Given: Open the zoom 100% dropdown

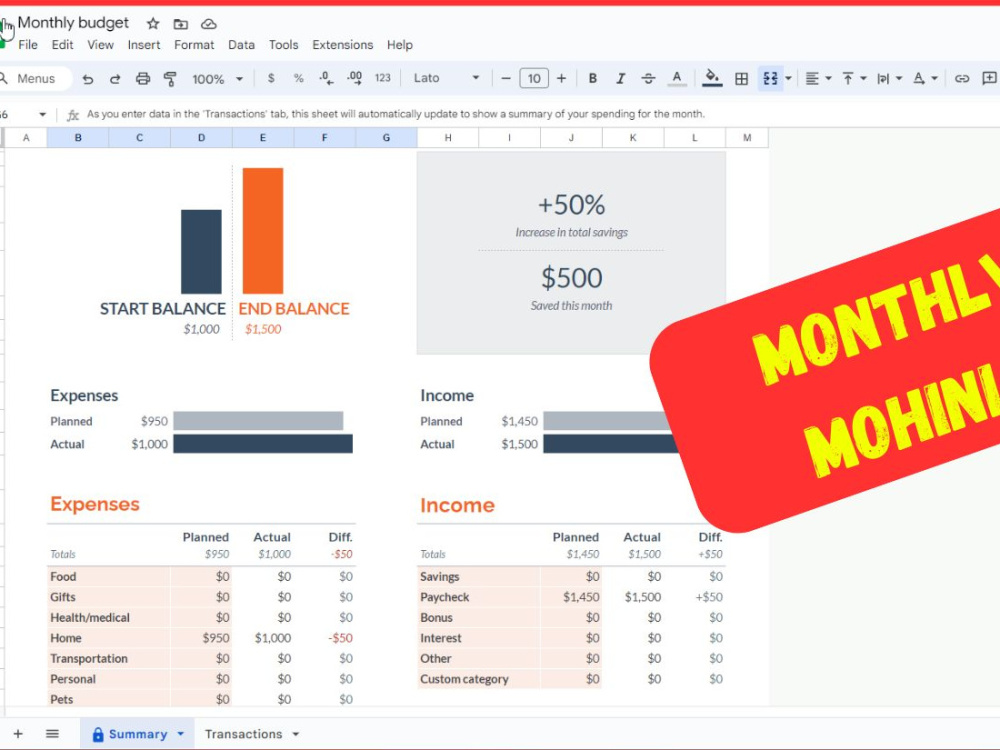Looking at the screenshot, I should pos(217,79).
